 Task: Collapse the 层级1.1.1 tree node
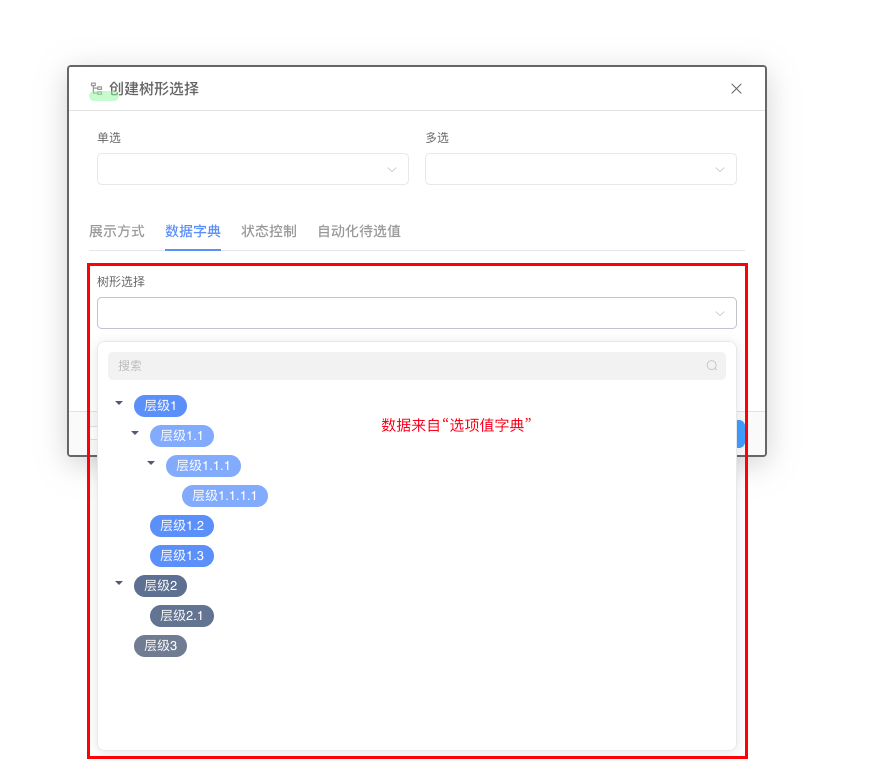pos(151,465)
